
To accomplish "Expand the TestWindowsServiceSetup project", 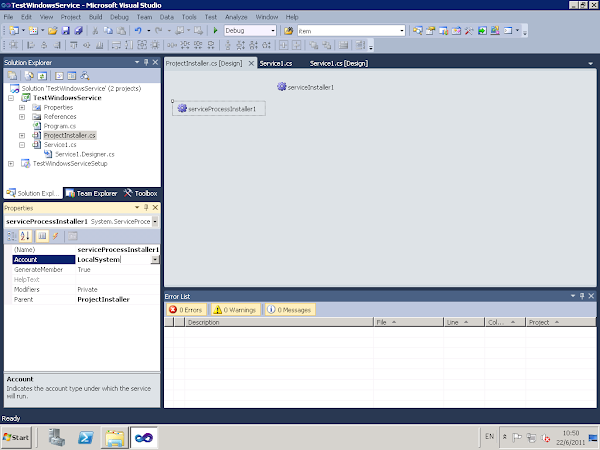I will click(11, 163).
